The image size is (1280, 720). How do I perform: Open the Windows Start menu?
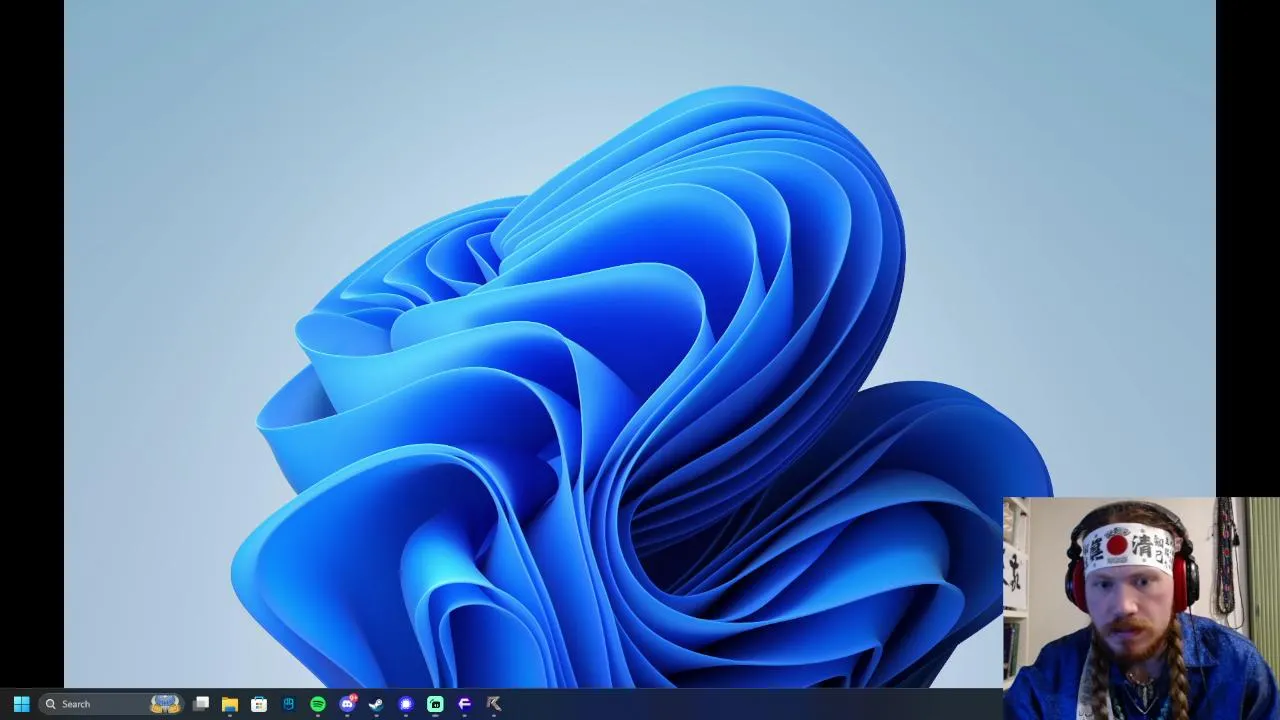coord(21,704)
